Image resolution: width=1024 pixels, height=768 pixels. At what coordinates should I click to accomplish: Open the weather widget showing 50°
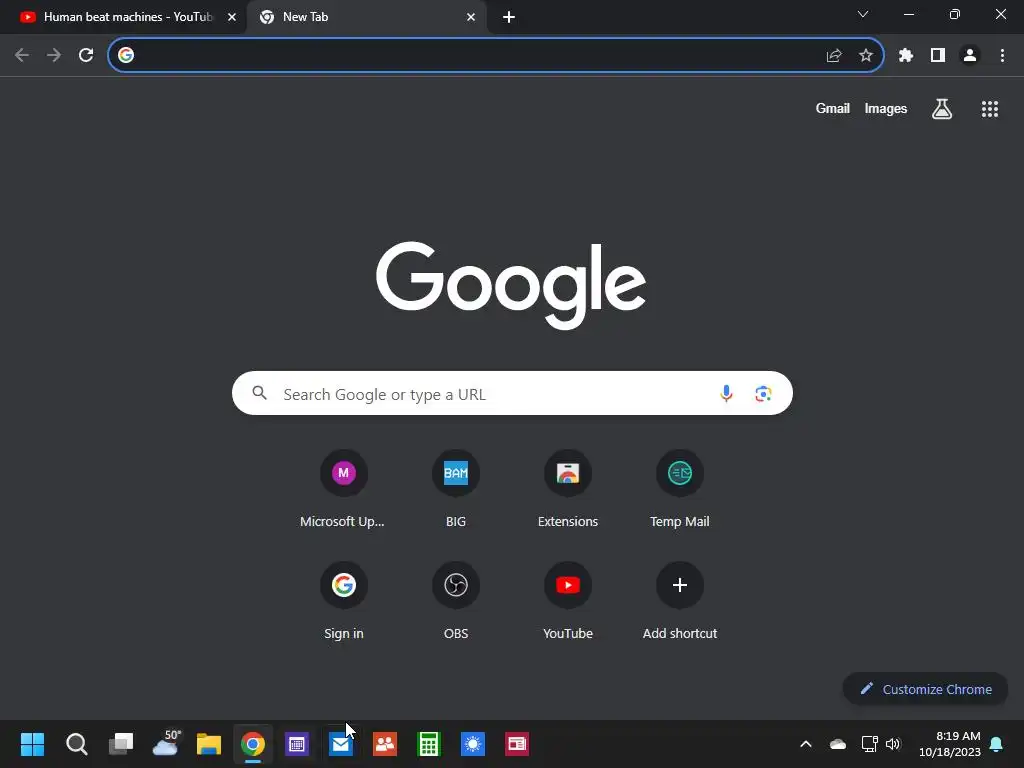[166, 743]
